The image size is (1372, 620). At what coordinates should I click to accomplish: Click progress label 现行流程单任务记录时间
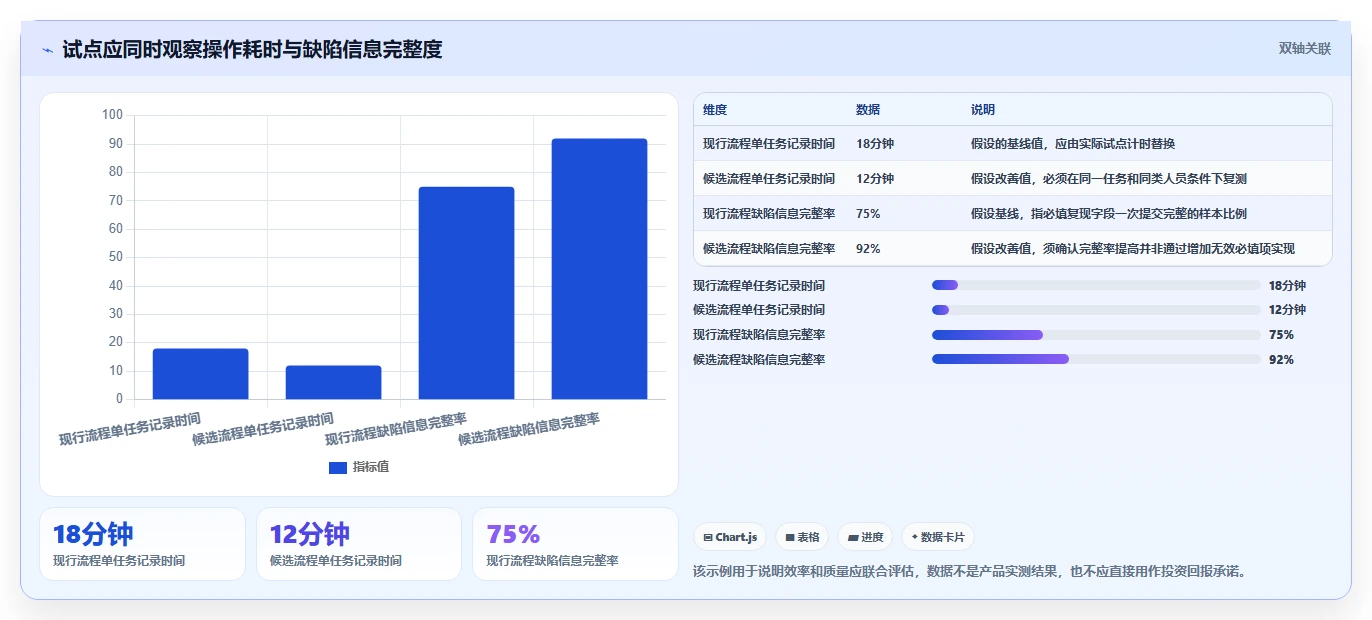point(759,286)
